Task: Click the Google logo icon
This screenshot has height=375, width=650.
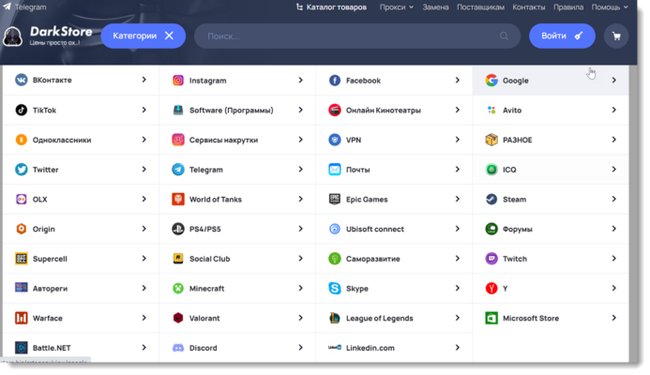Action: (491, 80)
